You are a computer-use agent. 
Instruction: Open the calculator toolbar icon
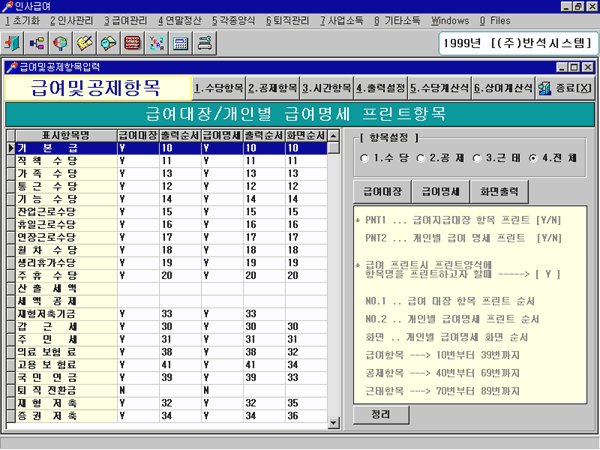tap(181, 44)
